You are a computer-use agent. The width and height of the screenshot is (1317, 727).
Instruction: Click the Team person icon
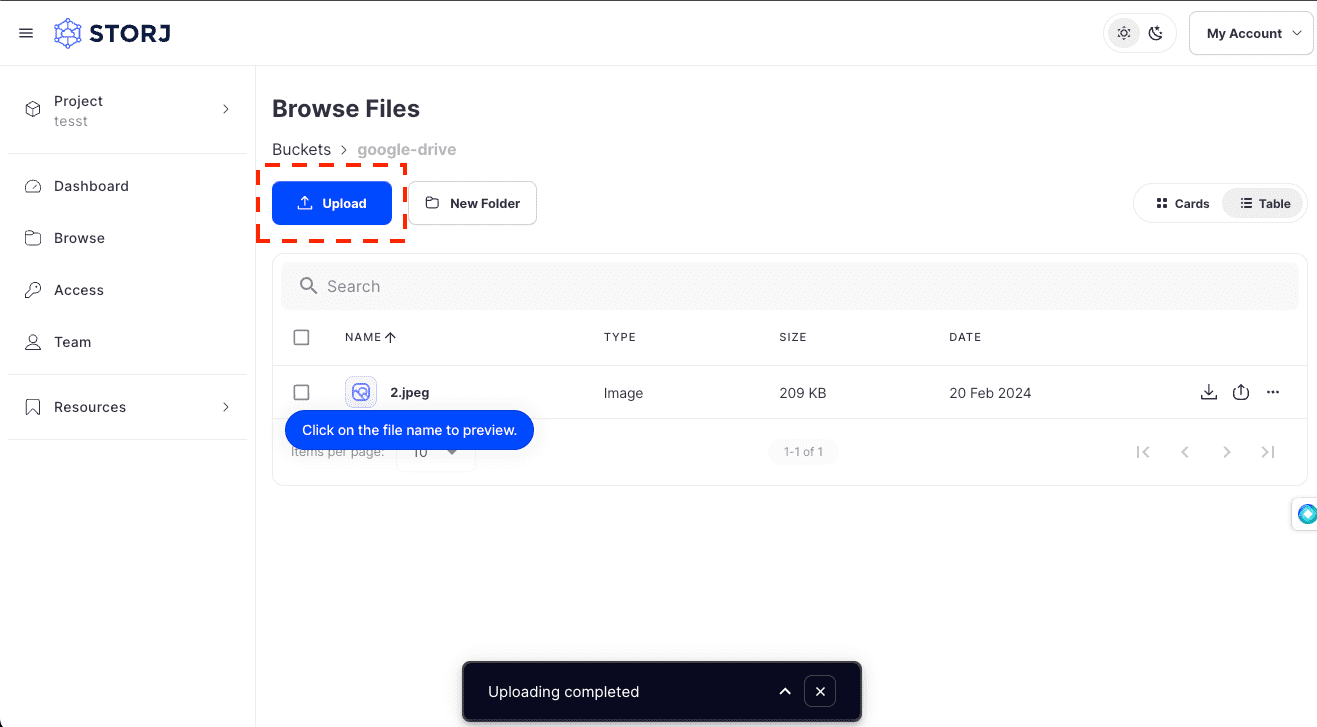click(33, 342)
